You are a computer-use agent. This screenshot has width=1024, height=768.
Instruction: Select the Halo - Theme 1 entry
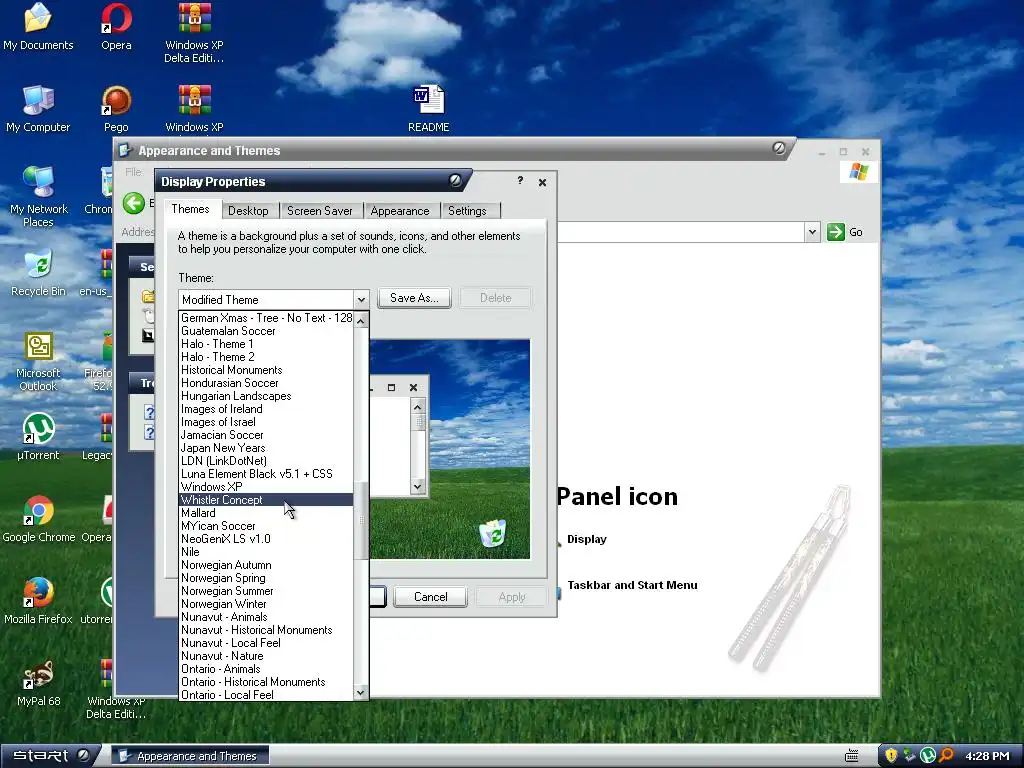point(266,344)
